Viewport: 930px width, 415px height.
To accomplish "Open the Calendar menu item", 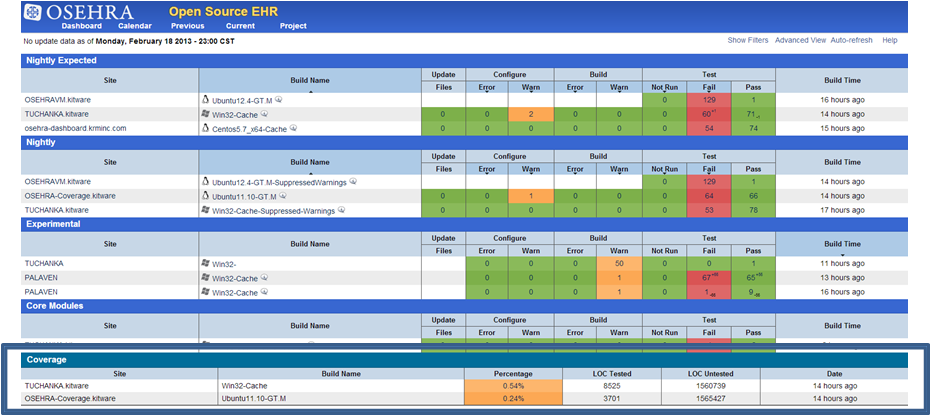I will click(x=134, y=25).
